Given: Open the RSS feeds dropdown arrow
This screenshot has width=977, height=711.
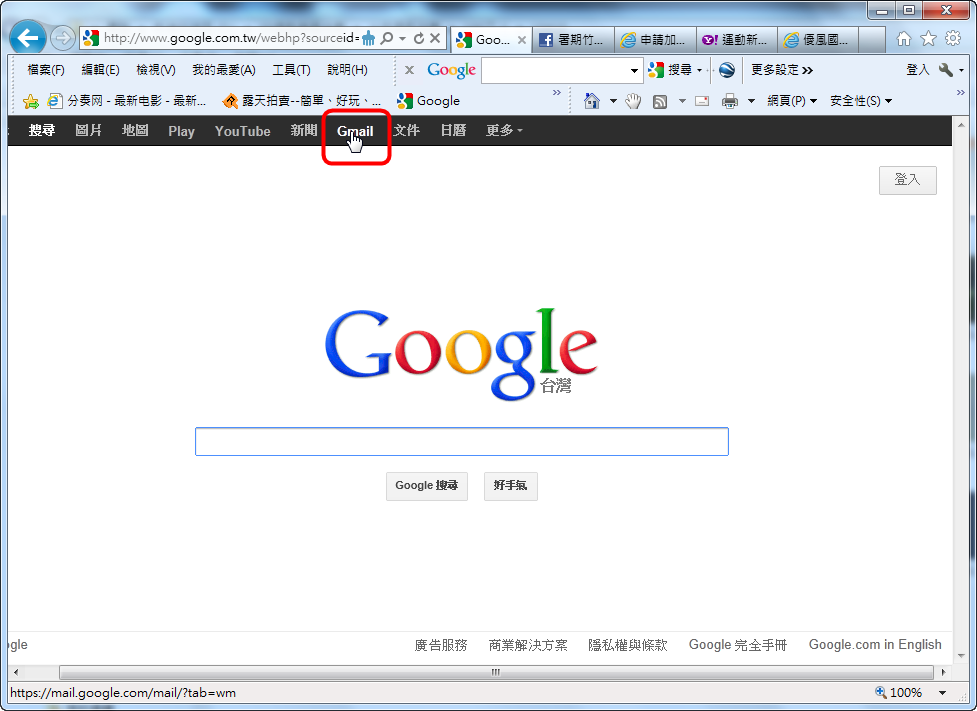Looking at the screenshot, I should (x=682, y=101).
